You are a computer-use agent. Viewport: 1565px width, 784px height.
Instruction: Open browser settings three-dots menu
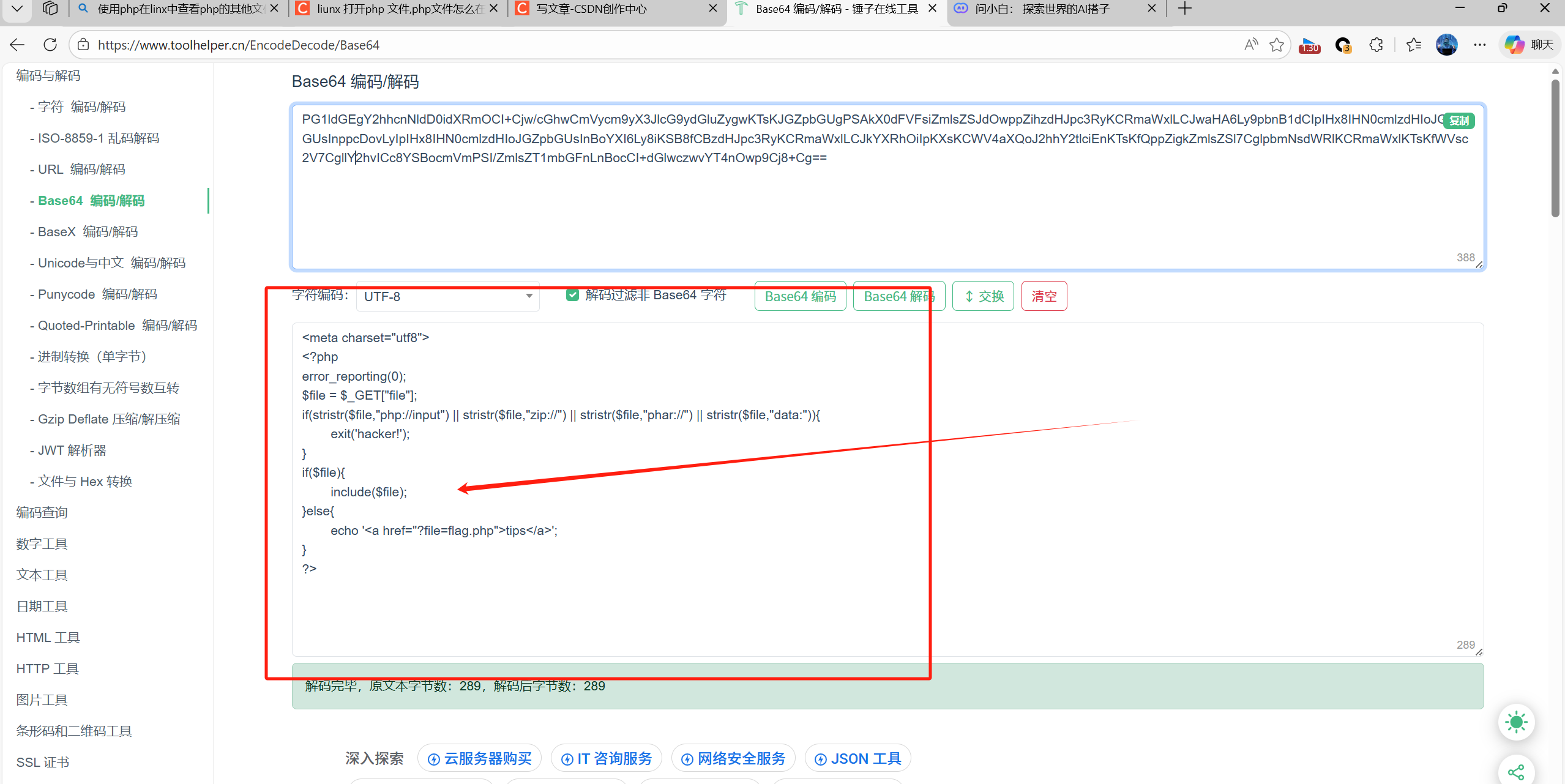point(1480,45)
